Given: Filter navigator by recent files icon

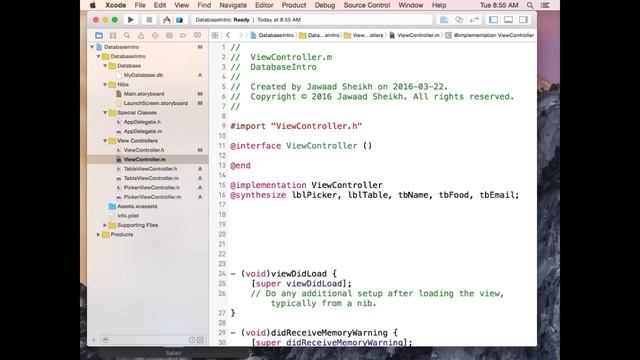Looking at the screenshot, I should click(x=192, y=340).
